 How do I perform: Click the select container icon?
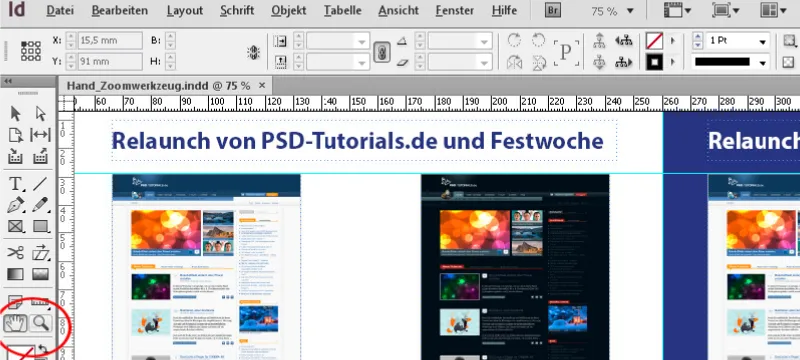[599, 41]
